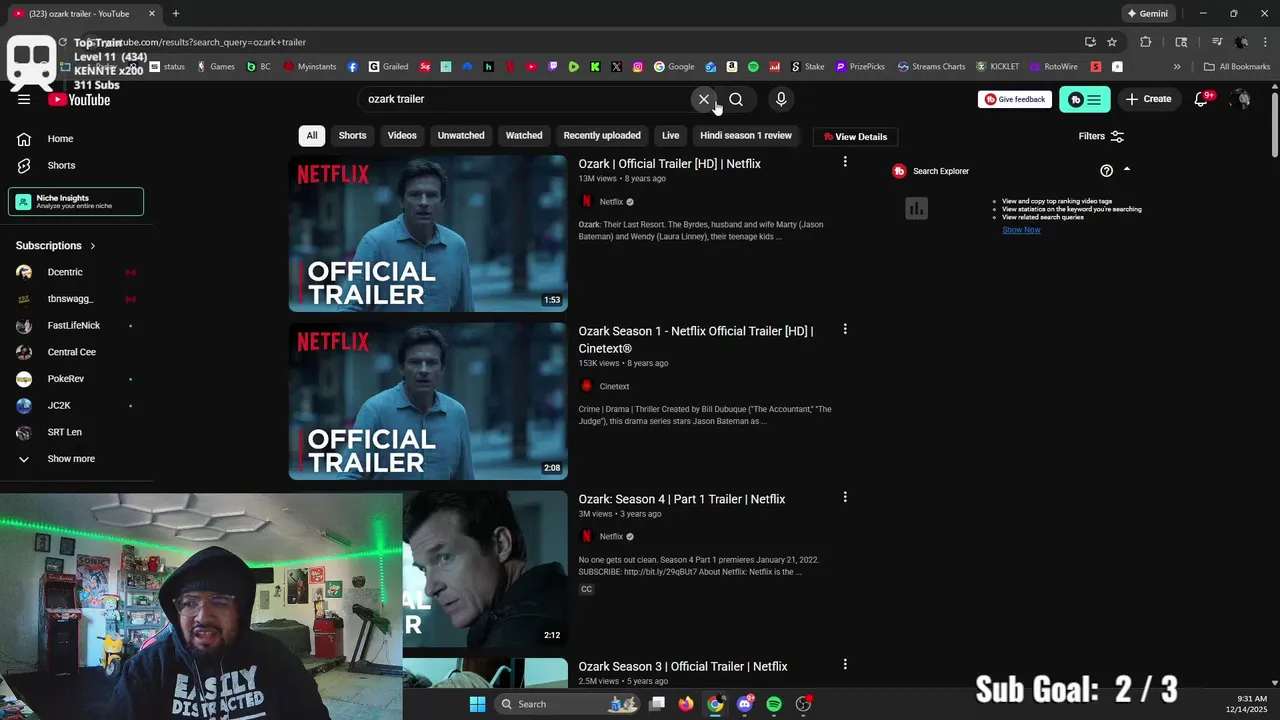Viewport: 1280px width, 720px height.
Task: Open the Spotify bookmark icon
Action: [x=753, y=67]
